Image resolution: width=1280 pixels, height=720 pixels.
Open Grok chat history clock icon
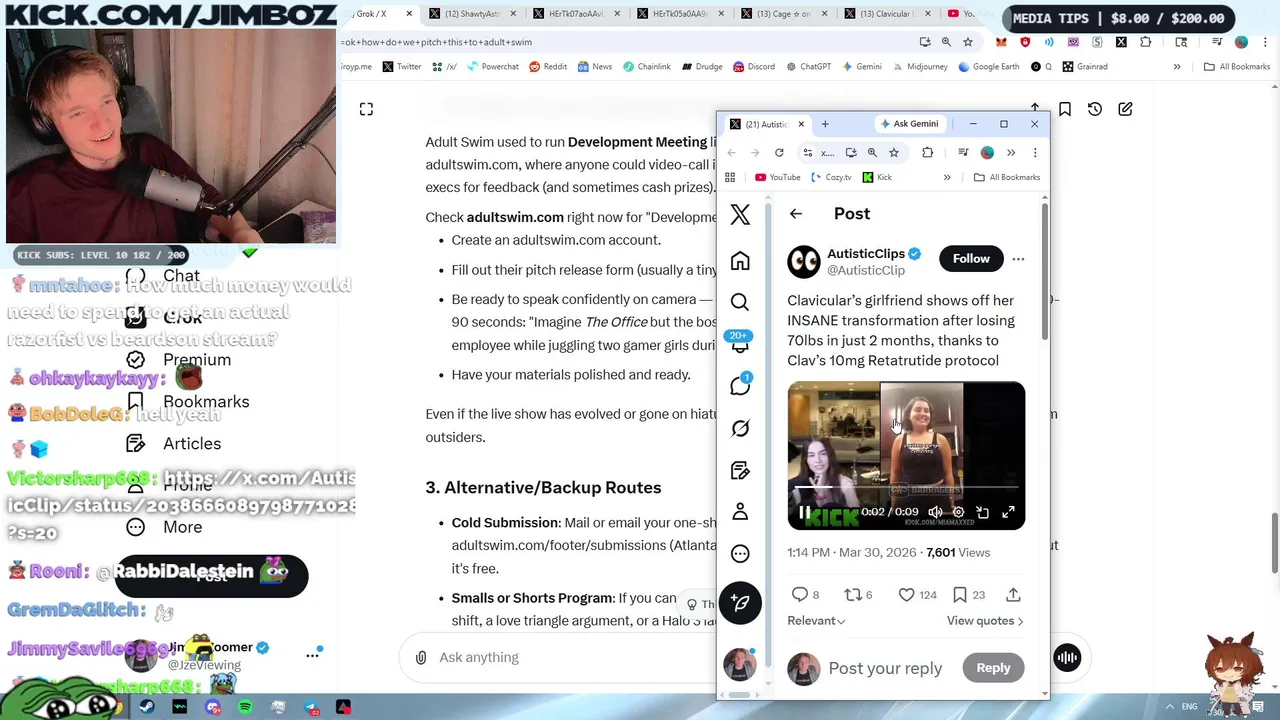[1095, 109]
